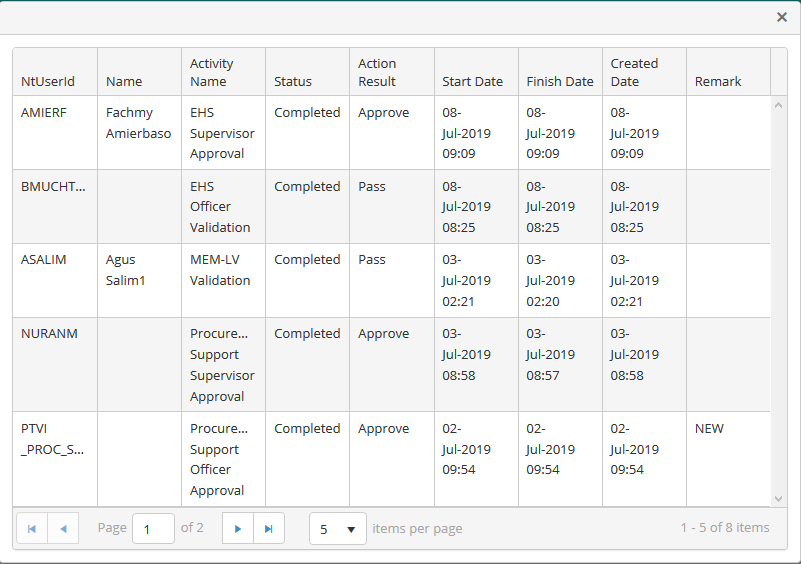The image size is (801, 564).
Task: Select the AMIERF user row
Action: (x=44, y=113)
